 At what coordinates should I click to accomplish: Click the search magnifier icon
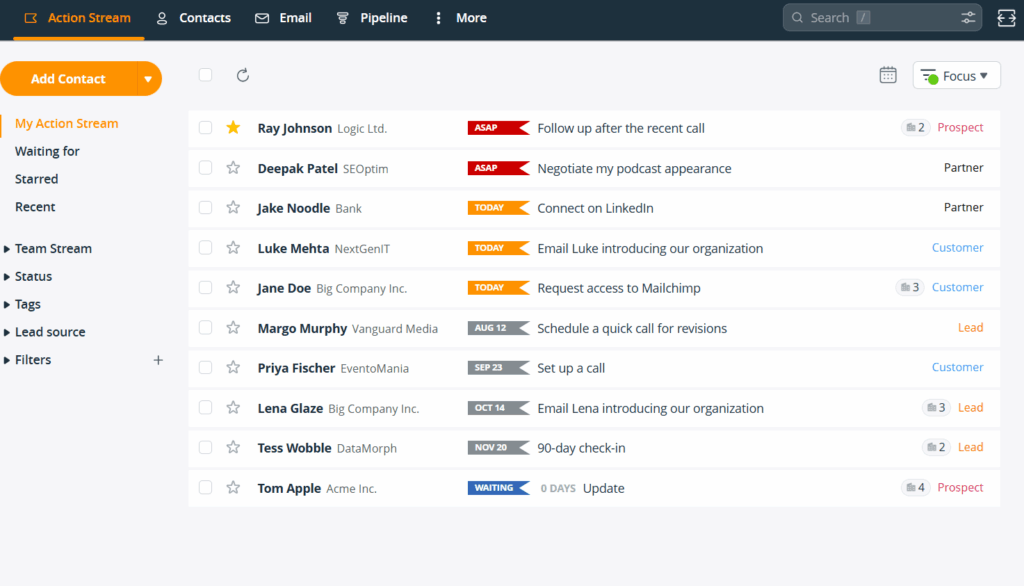(798, 17)
